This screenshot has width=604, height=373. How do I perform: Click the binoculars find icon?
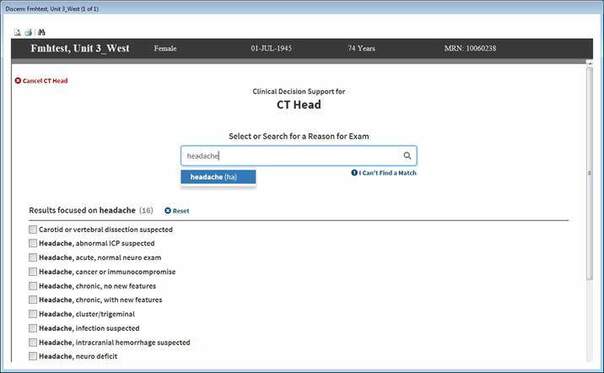click(x=42, y=32)
